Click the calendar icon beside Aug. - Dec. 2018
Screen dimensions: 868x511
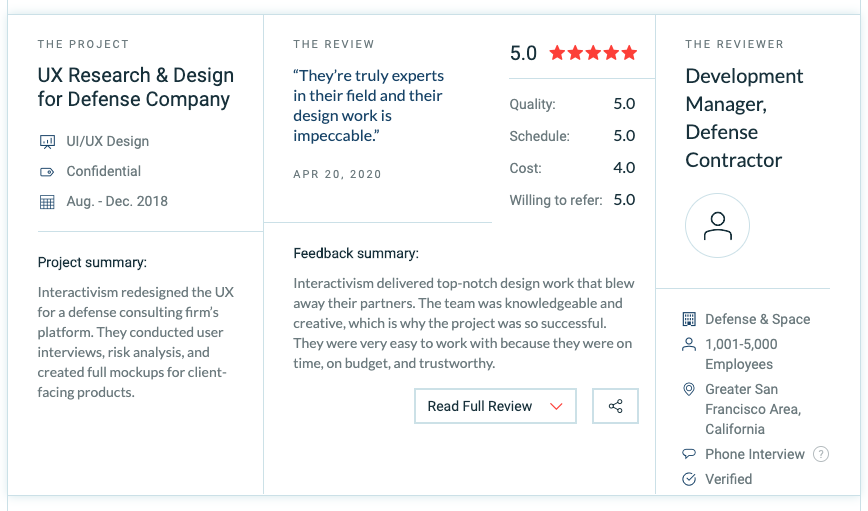tap(47, 202)
